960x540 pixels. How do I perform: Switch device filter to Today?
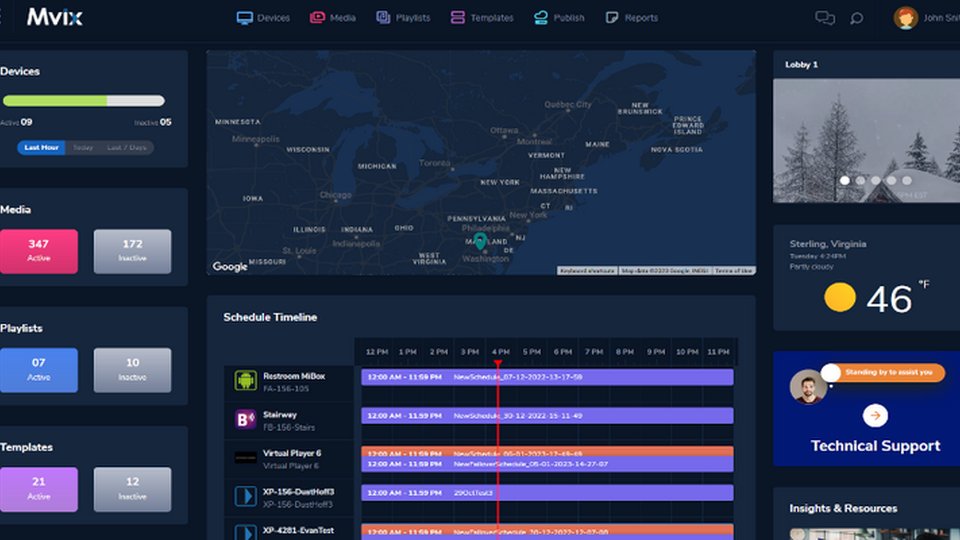pyautogui.click(x=82, y=147)
